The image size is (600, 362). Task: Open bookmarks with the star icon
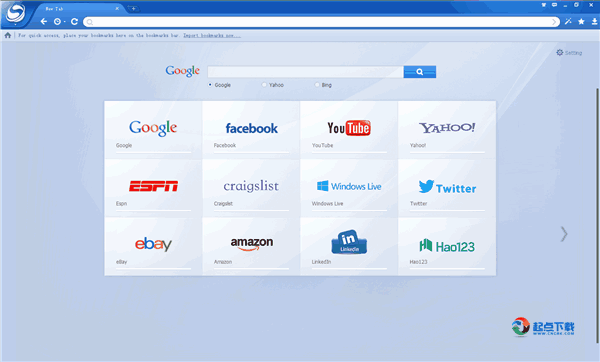581,21
